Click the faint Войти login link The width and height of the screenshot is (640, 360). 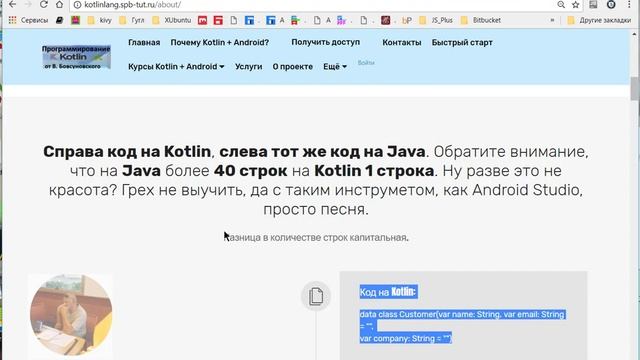click(366, 63)
